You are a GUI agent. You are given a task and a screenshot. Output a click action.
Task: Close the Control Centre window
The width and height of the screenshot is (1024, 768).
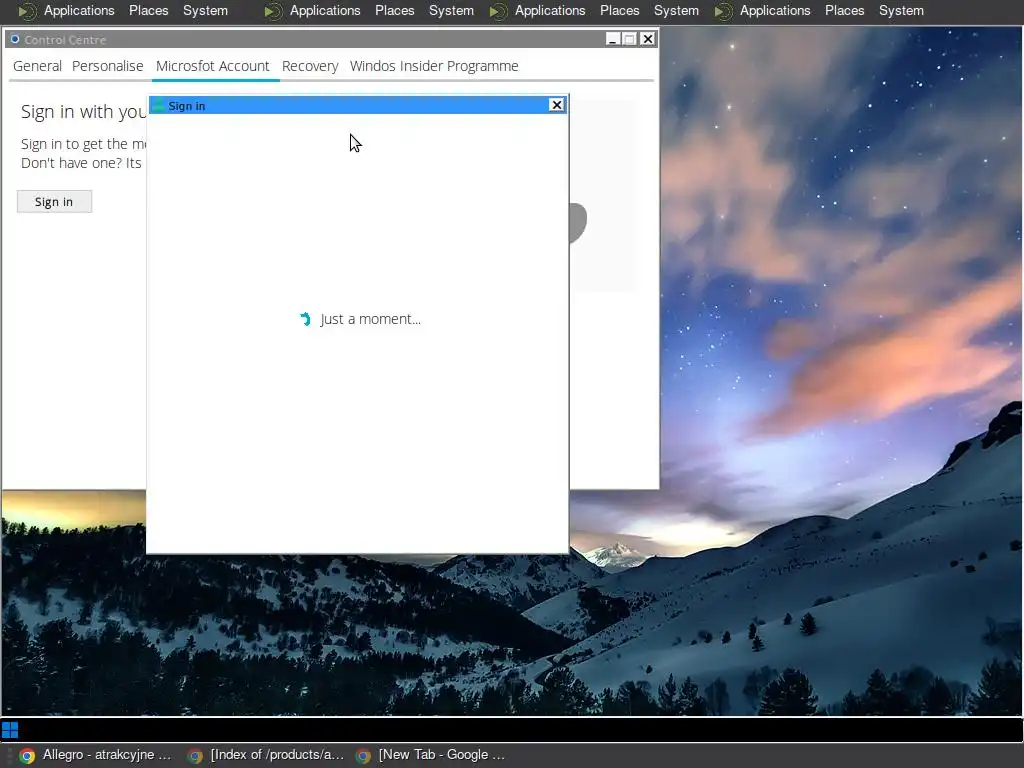[x=647, y=39]
